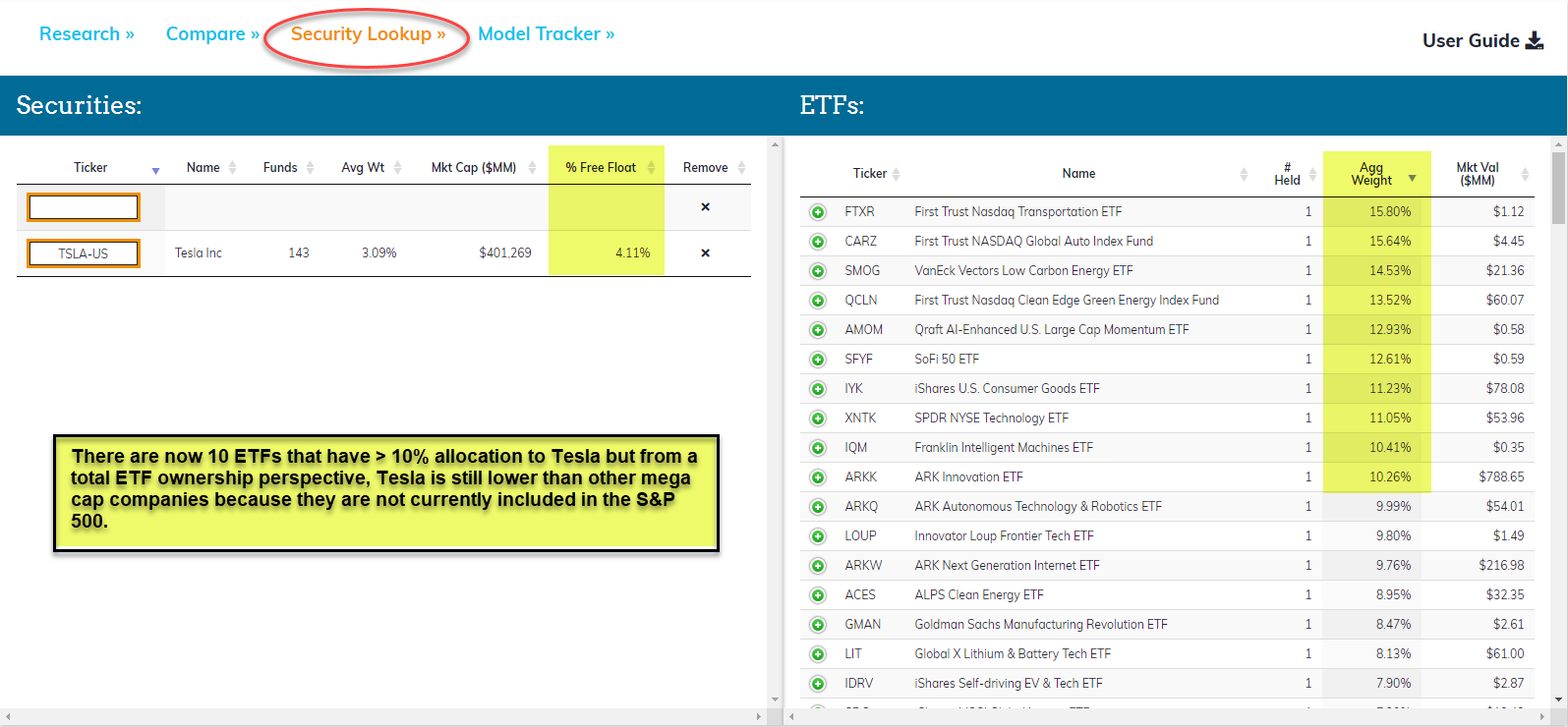Screen dimensions: 1568x727
Task: Remove the TSLA-US security row
Action: pyautogui.click(x=705, y=253)
